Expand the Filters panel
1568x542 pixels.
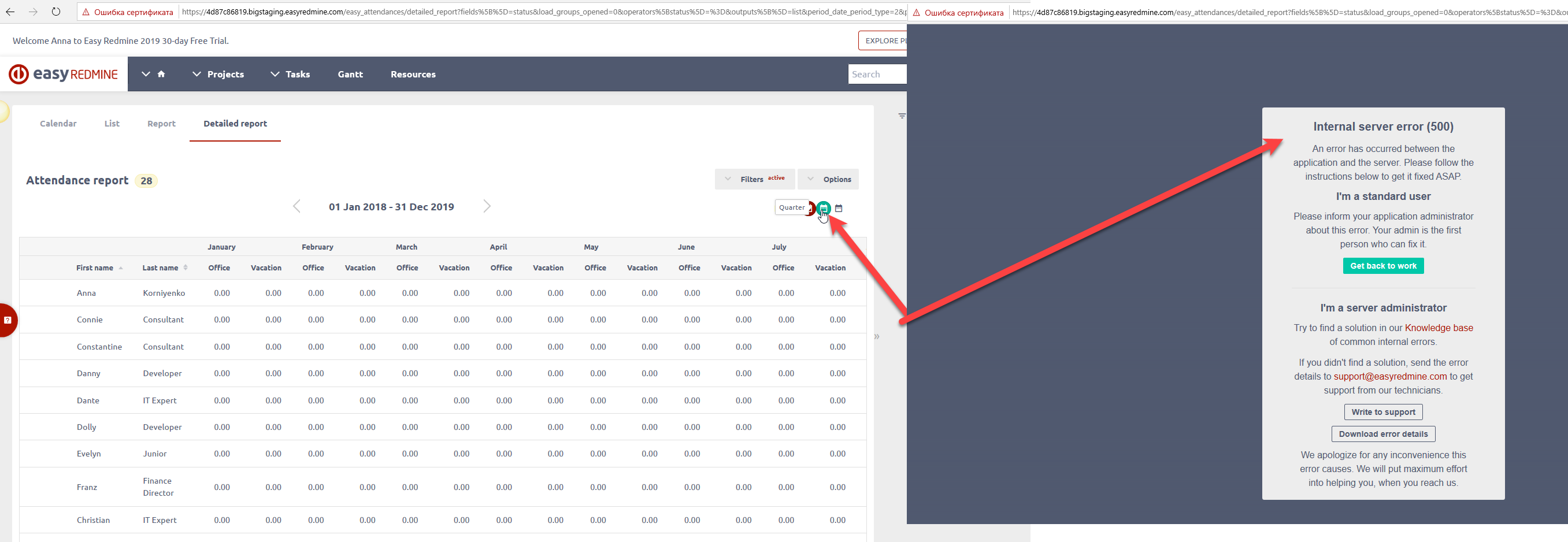(x=755, y=179)
